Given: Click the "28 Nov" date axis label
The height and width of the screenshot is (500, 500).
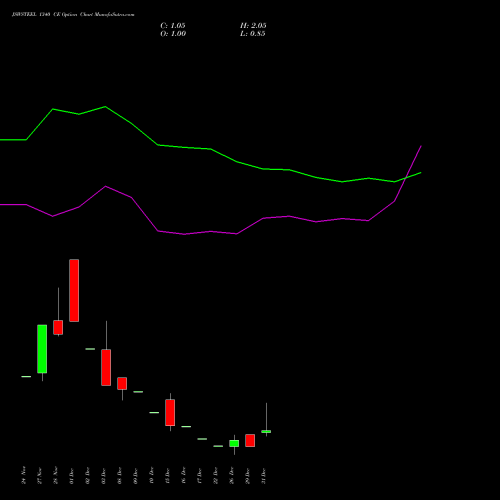Looking at the screenshot, I should pyautogui.click(x=56, y=475).
